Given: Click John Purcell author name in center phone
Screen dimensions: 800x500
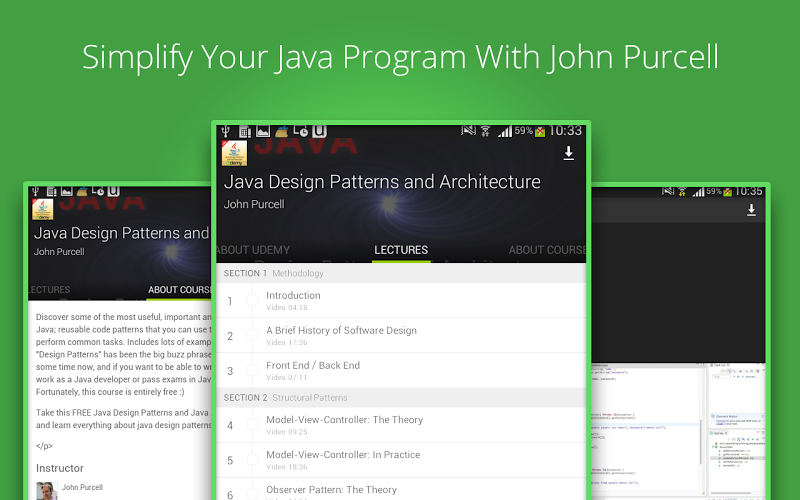Looking at the screenshot, I should (254, 204).
